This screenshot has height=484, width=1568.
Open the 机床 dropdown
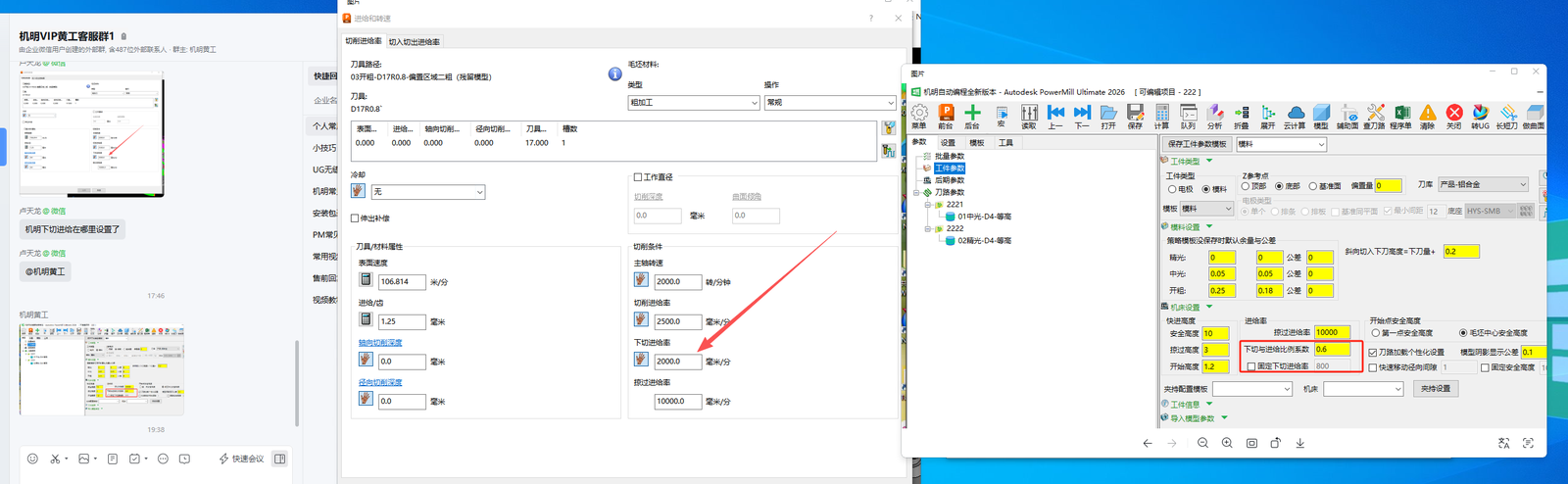[x=1363, y=389]
